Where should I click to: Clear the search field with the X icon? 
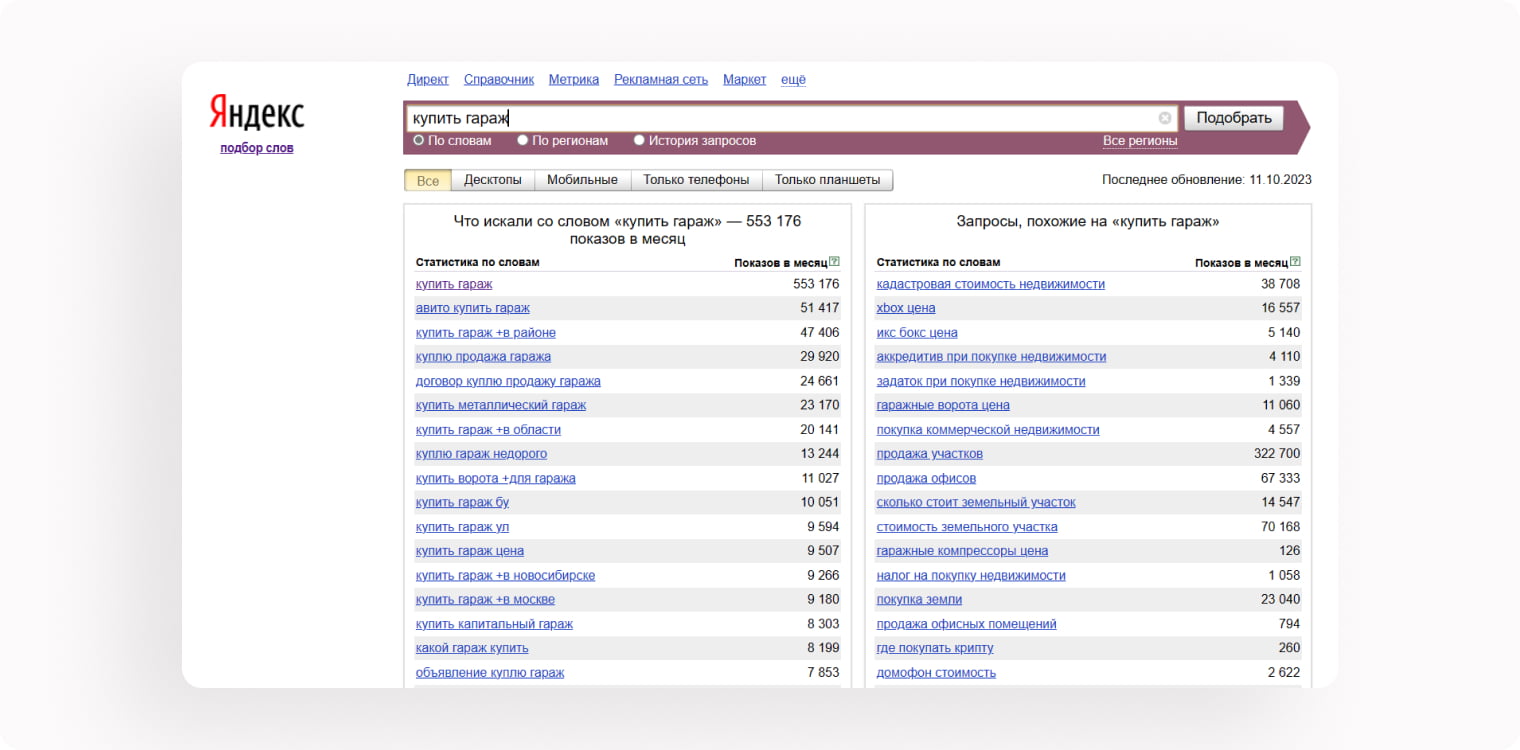tap(1165, 118)
